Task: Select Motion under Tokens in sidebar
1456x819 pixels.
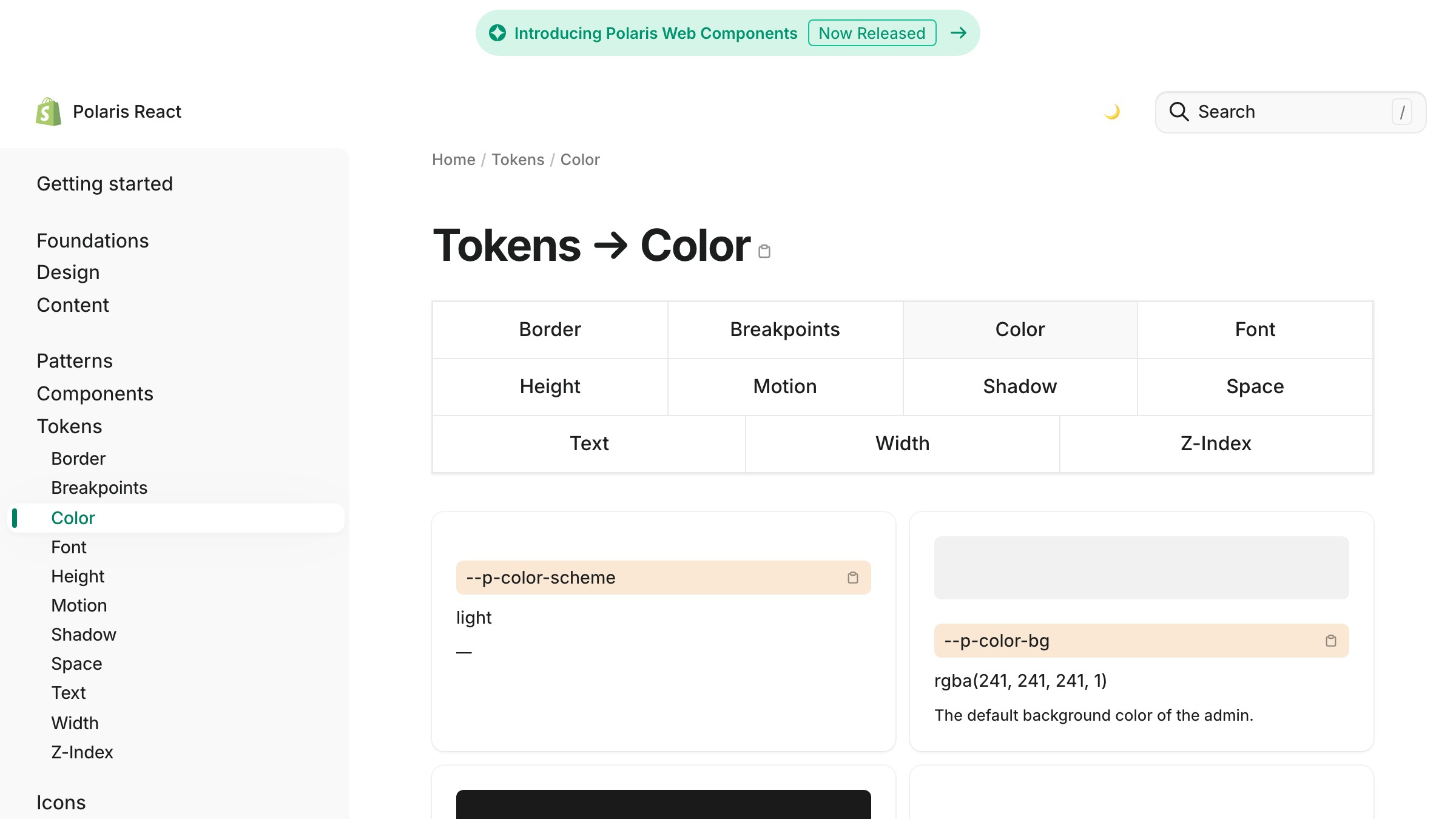Action: pos(79,605)
